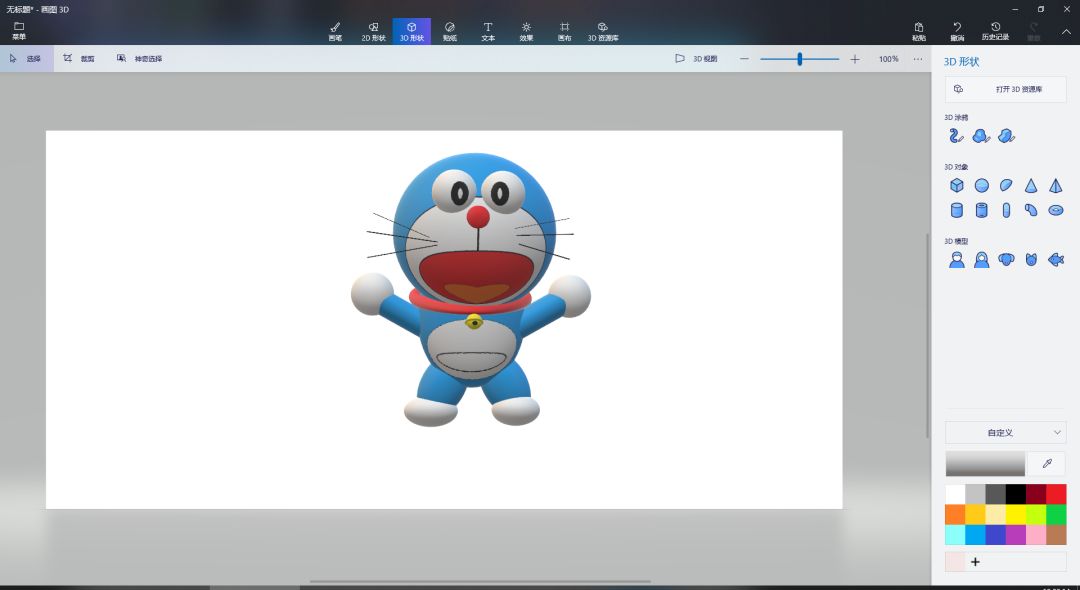Image resolution: width=1080 pixels, height=590 pixels.
Task: Insert a 3D capsule object
Action: tap(1006, 210)
